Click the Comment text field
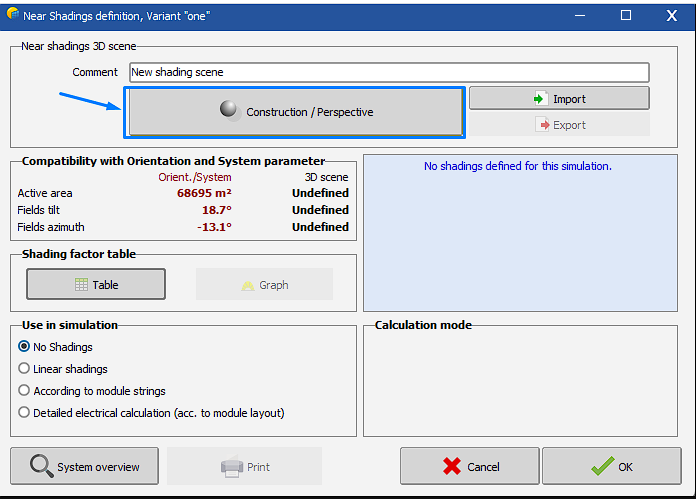 pos(388,72)
